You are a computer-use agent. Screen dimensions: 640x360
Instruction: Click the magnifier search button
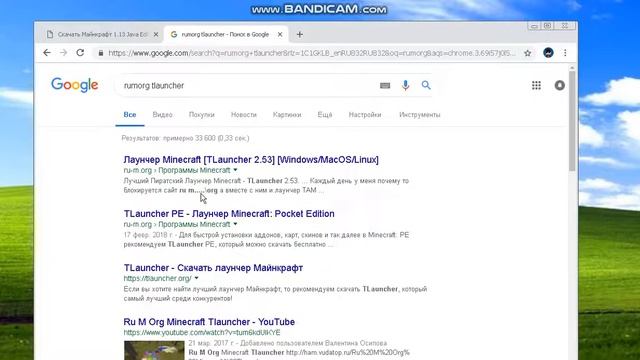coord(426,85)
